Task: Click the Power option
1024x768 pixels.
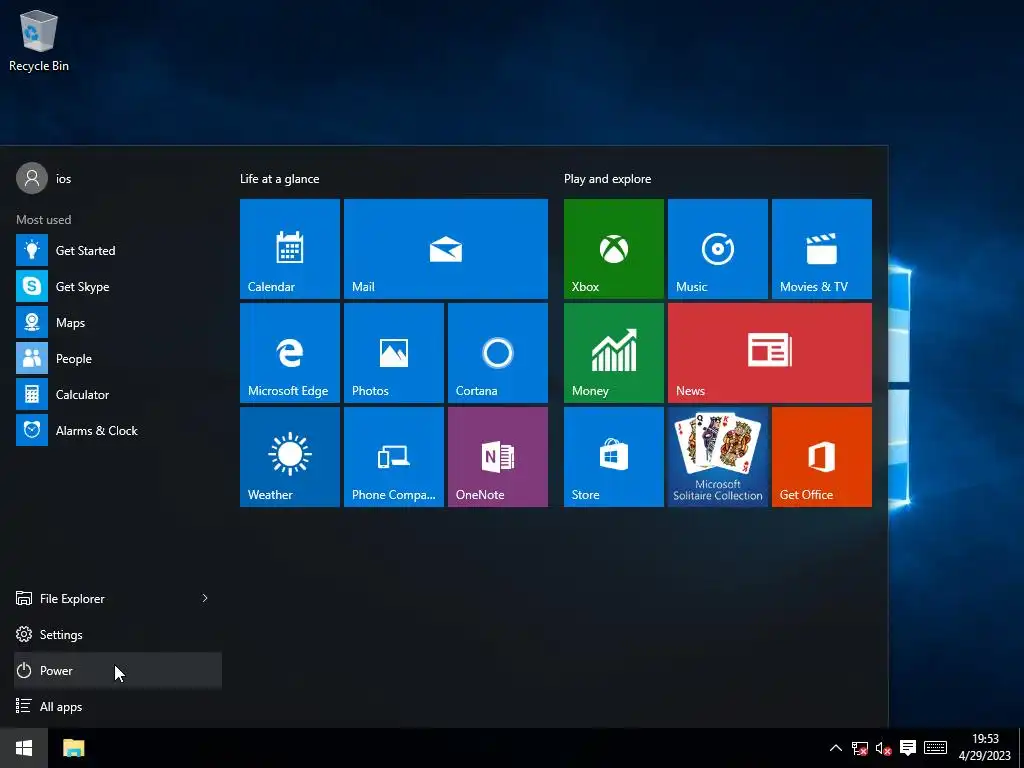Action: click(118, 670)
